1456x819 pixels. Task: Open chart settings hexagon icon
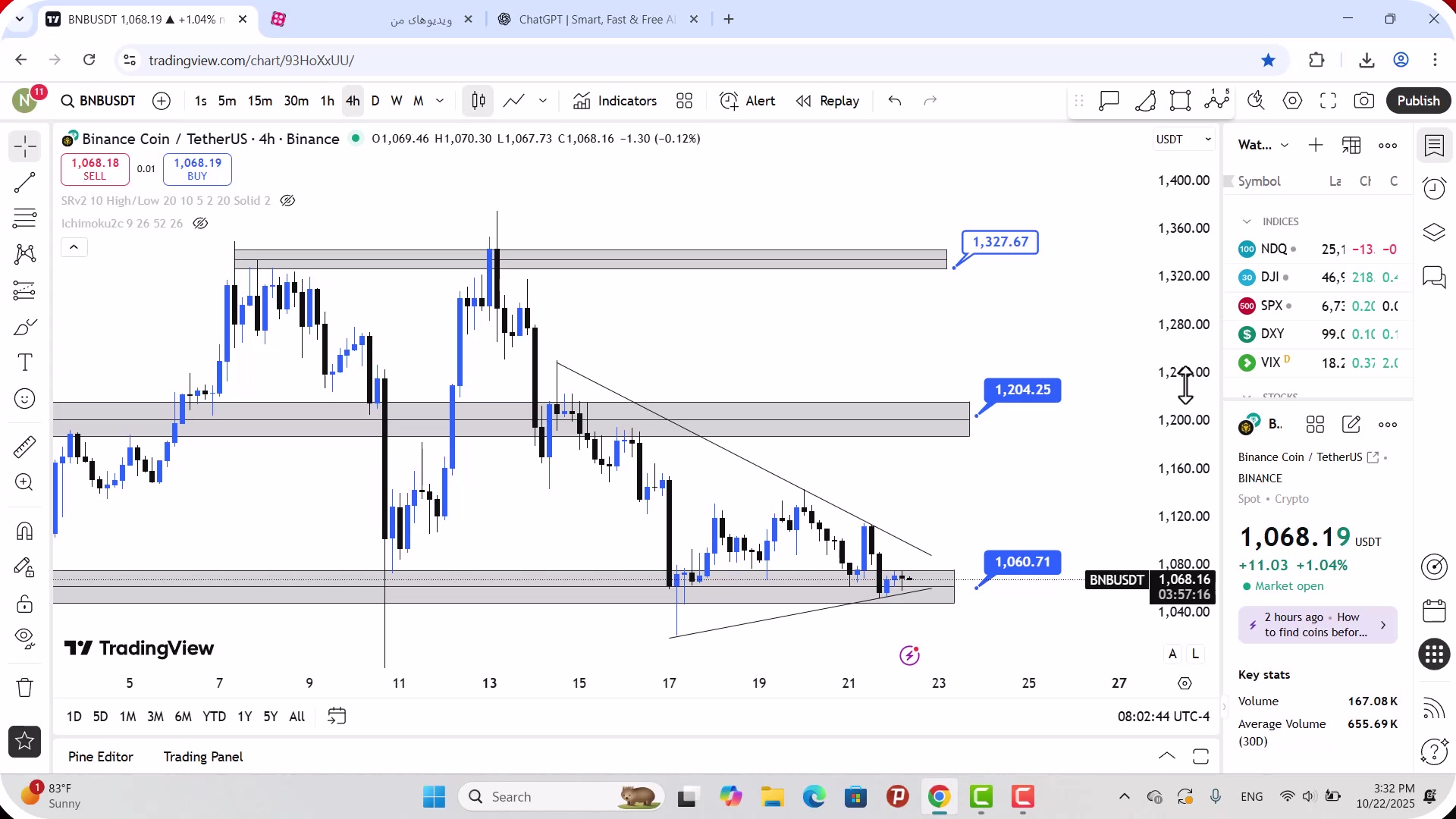pos(1293,101)
